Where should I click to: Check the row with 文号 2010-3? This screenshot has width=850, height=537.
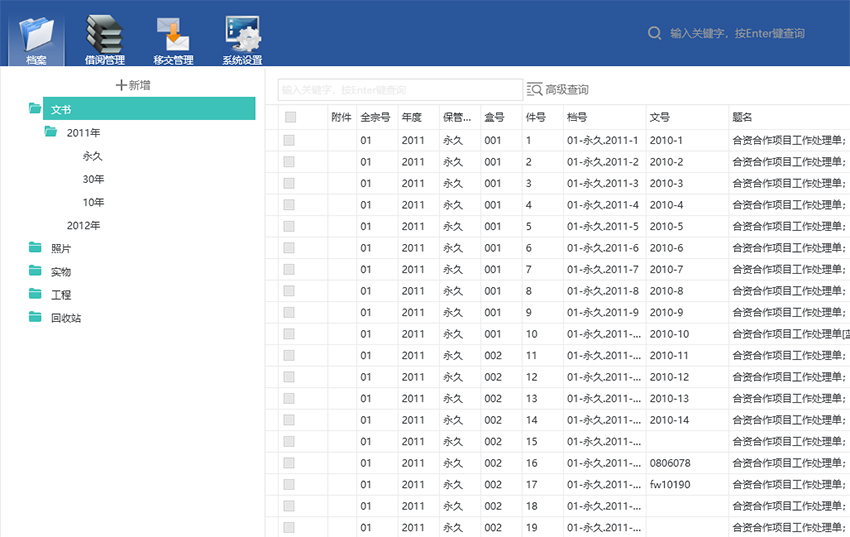pyautogui.click(x=289, y=183)
